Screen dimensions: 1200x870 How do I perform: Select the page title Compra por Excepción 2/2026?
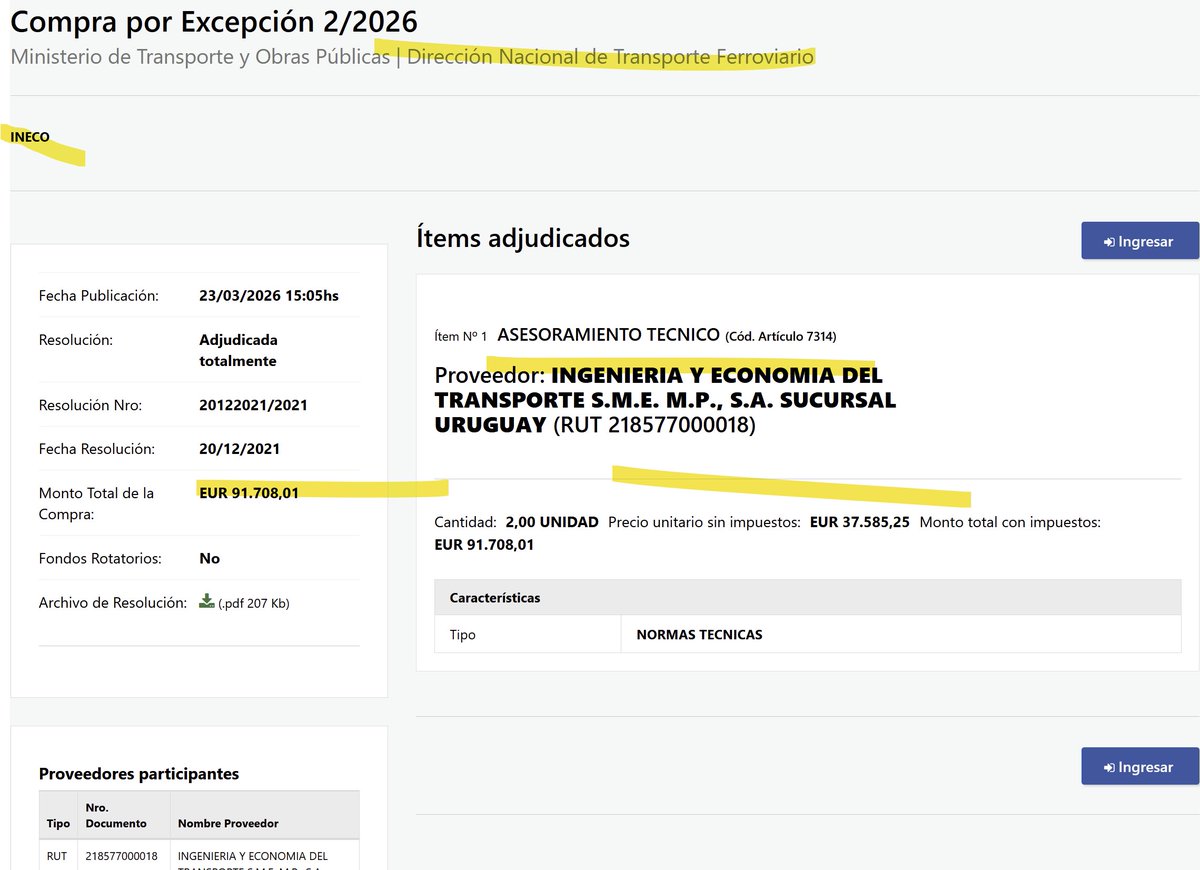click(x=214, y=20)
